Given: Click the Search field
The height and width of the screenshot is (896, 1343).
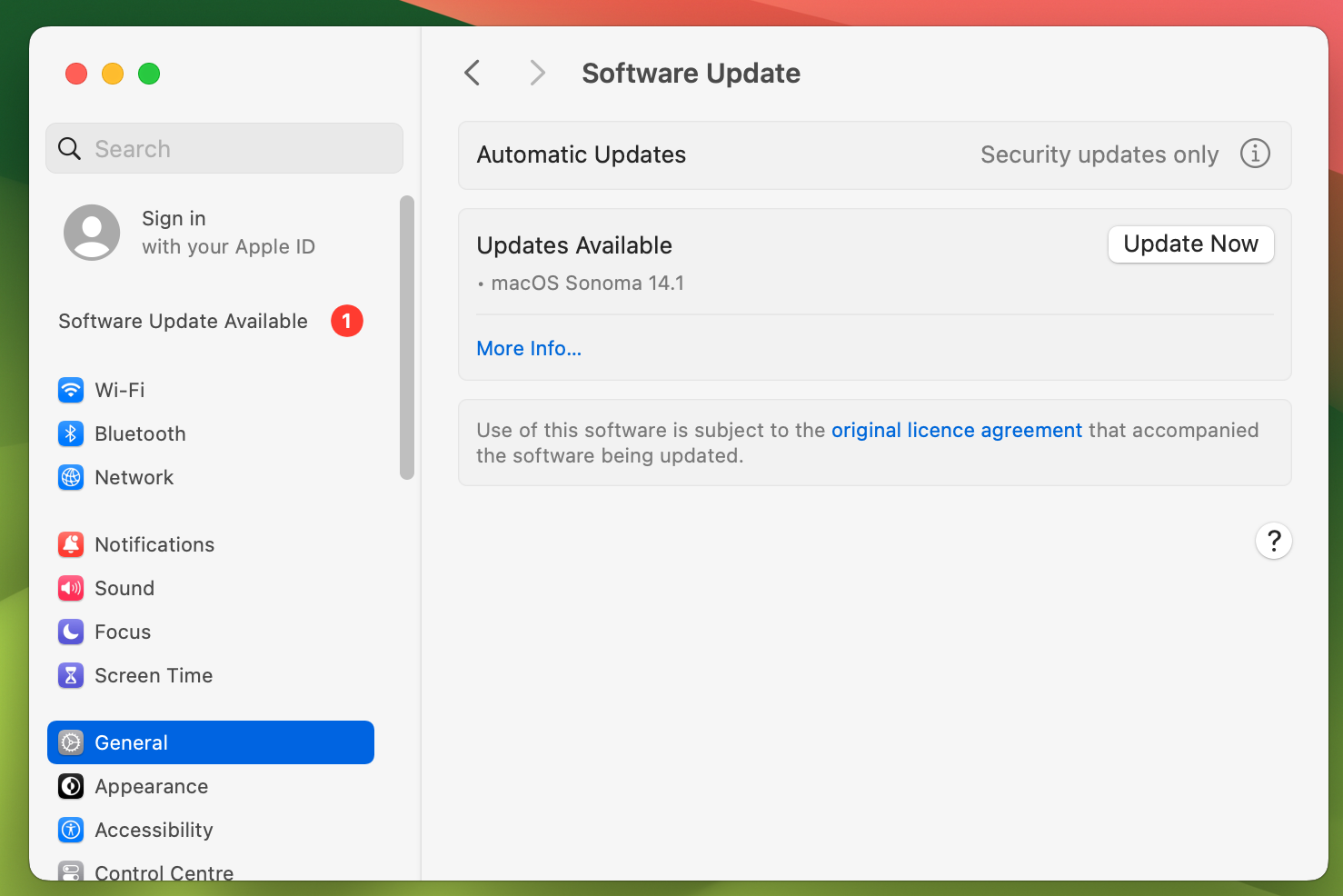Looking at the screenshot, I should pos(224,148).
